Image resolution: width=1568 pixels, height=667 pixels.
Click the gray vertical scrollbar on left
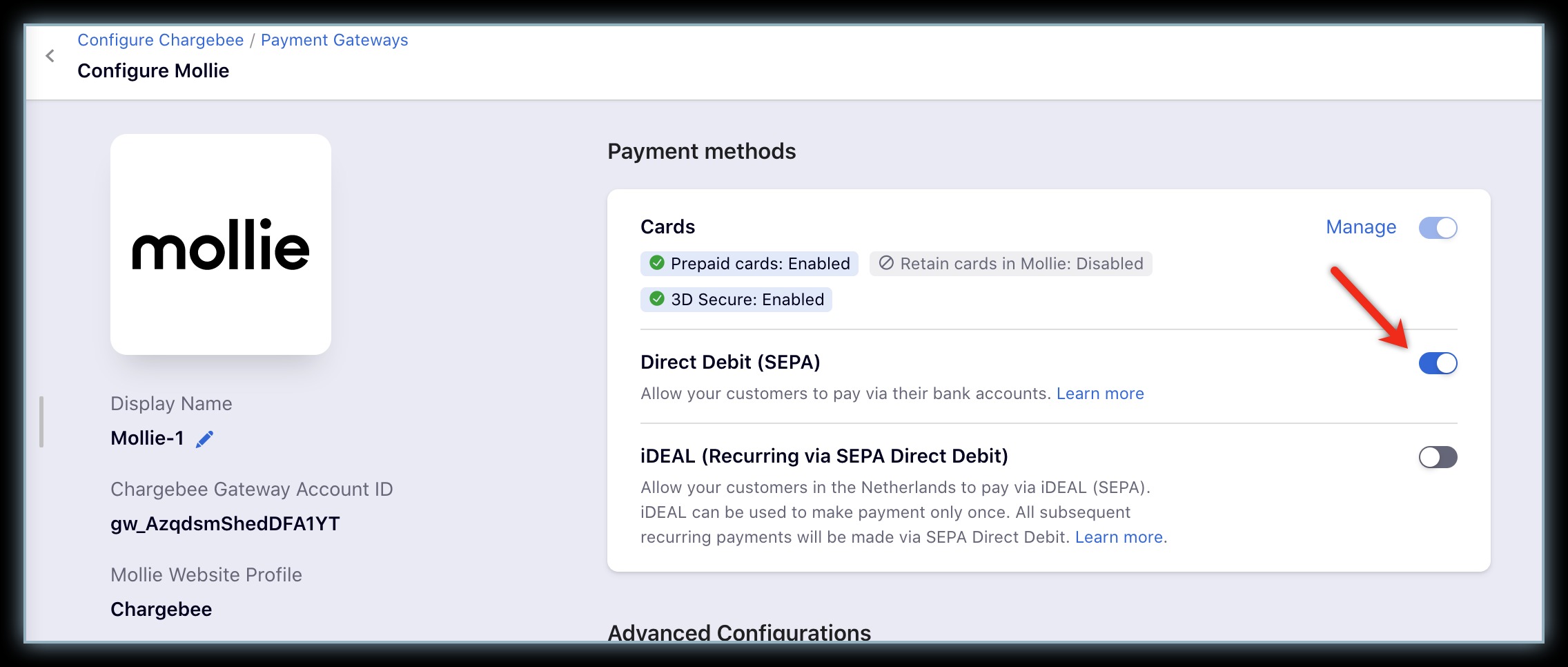(41, 421)
